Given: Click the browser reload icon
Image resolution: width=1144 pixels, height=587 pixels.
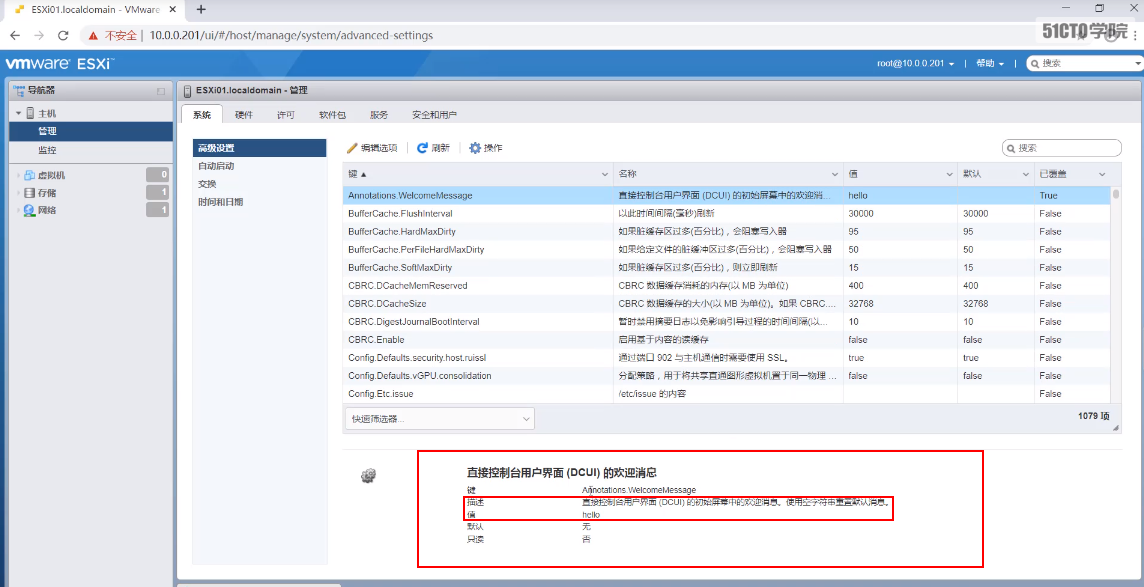Looking at the screenshot, I should tap(63, 35).
